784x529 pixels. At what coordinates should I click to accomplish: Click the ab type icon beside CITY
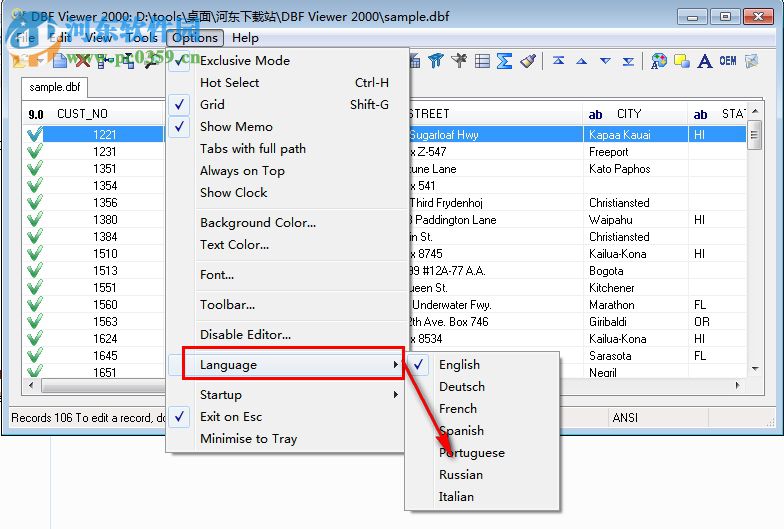595,114
